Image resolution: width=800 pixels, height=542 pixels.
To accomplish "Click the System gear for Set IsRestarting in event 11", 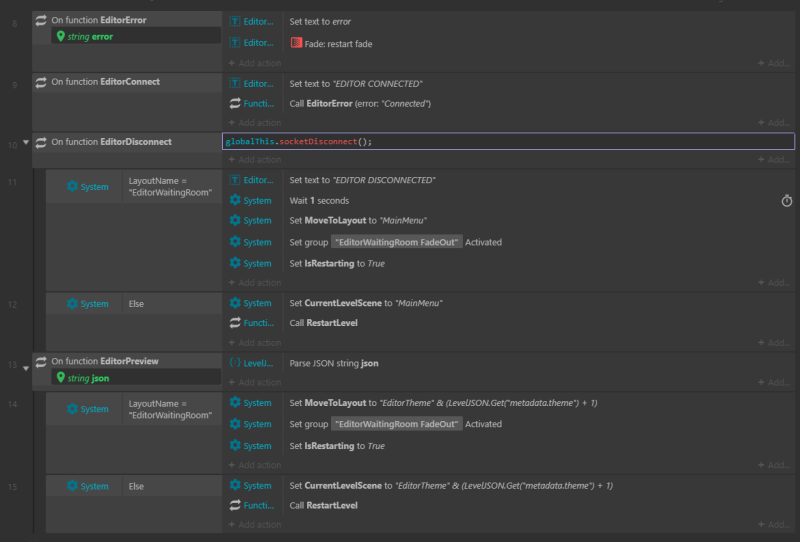I will pos(235,263).
